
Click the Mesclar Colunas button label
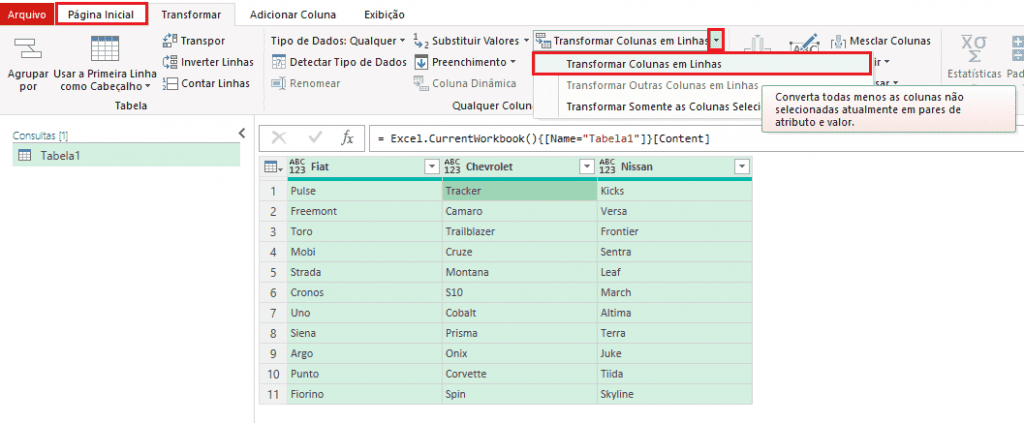(x=890, y=41)
